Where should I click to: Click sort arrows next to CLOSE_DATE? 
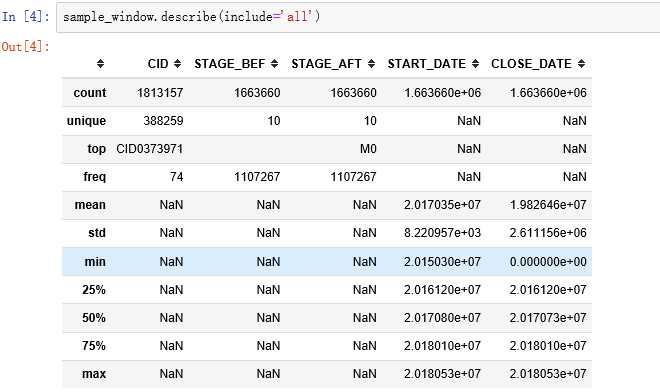point(581,64)
